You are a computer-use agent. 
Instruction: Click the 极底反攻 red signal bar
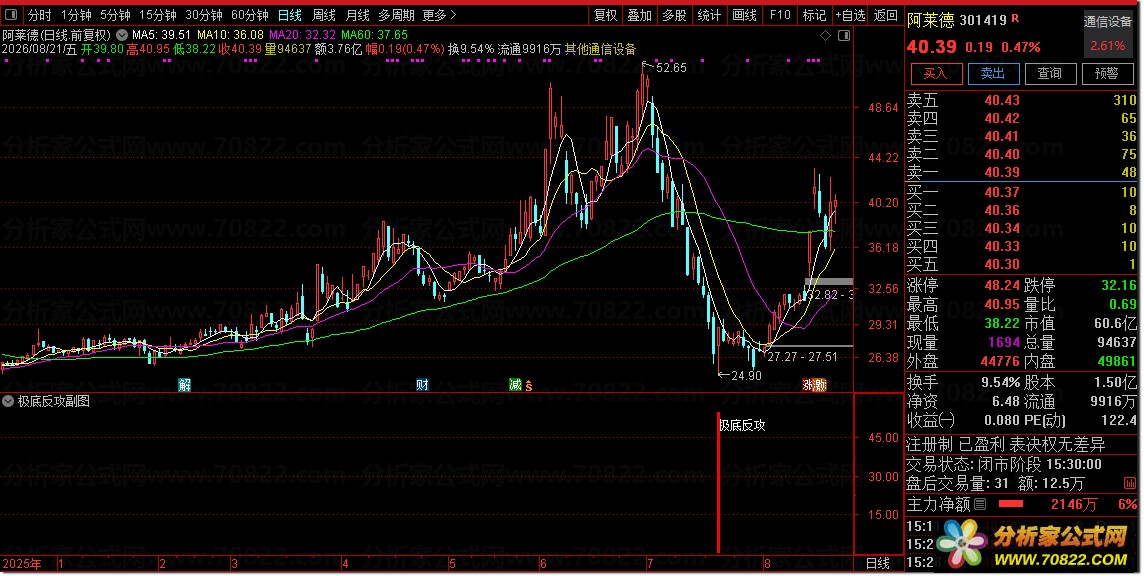coord(718,482)
